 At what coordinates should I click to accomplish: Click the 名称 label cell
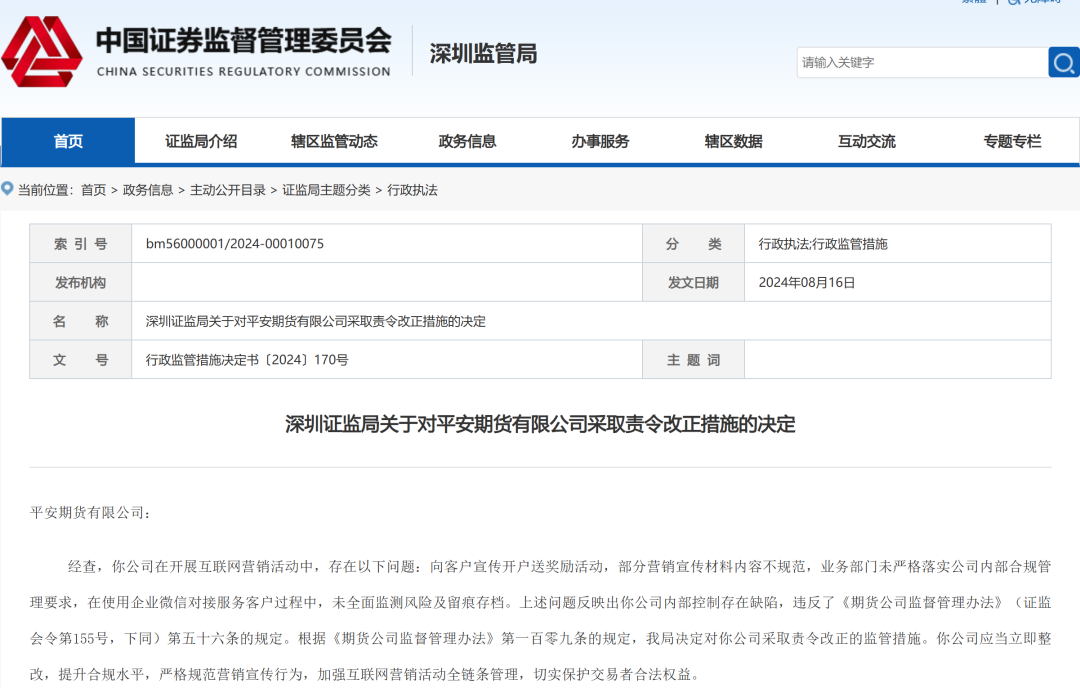click(x=81, y=321)
